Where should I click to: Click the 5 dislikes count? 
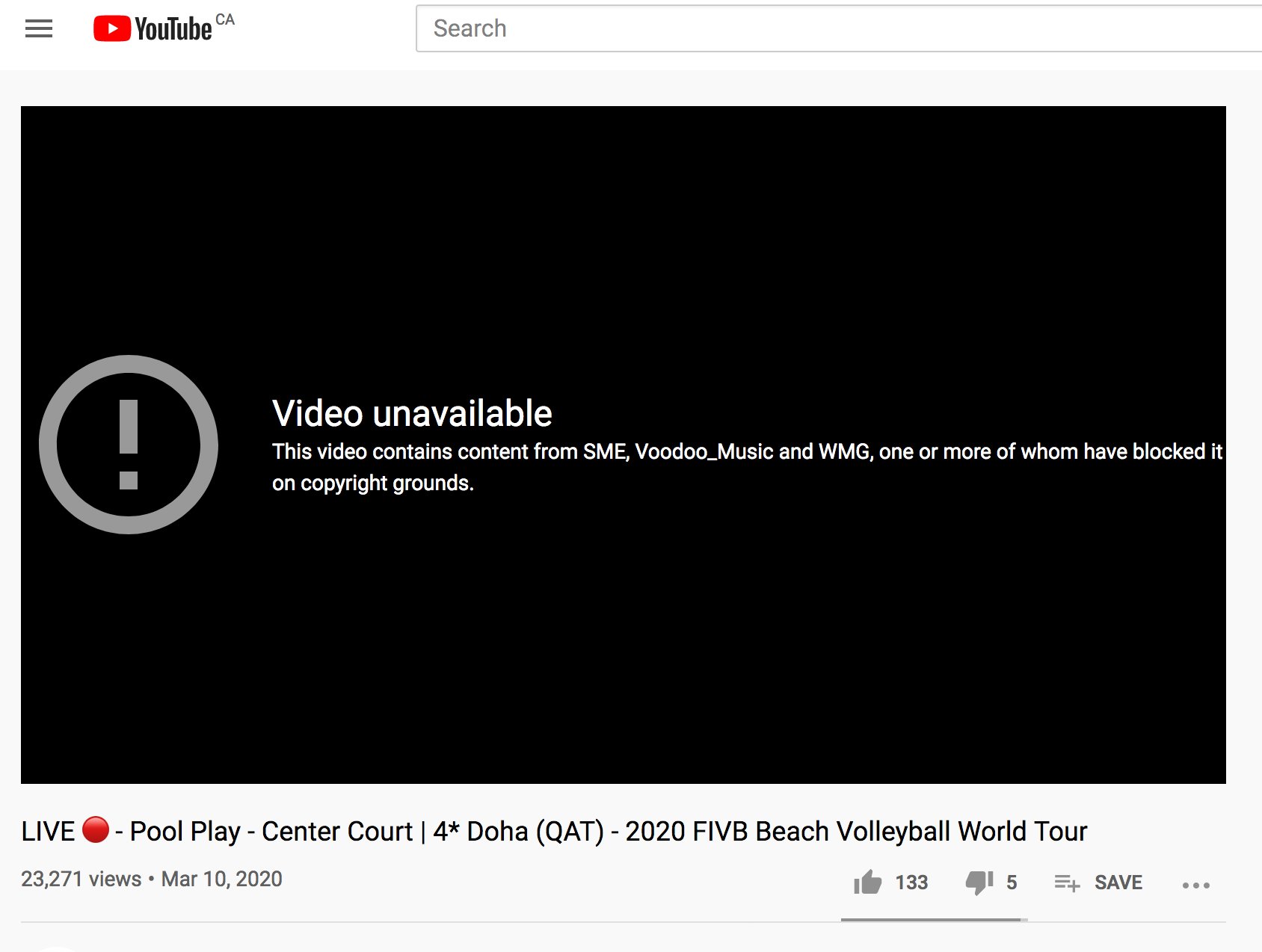1012,883
